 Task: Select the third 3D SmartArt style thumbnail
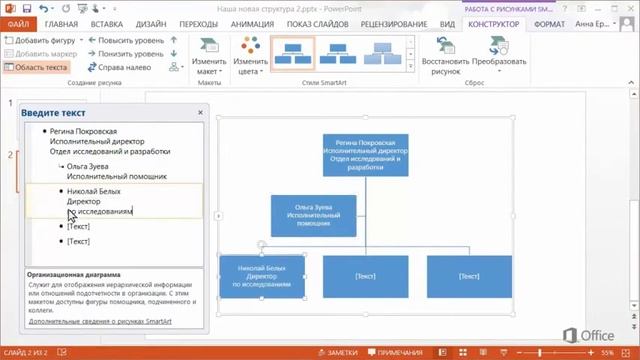tap(382, 54)
